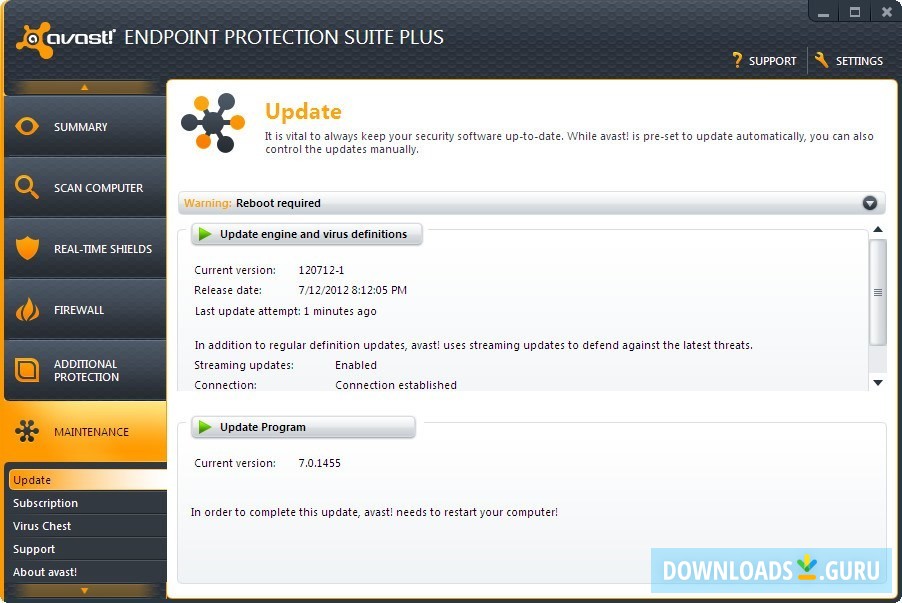The image size is (902, 603).
Task: Click Update engine and virus definitions
Action: (307, 234)
